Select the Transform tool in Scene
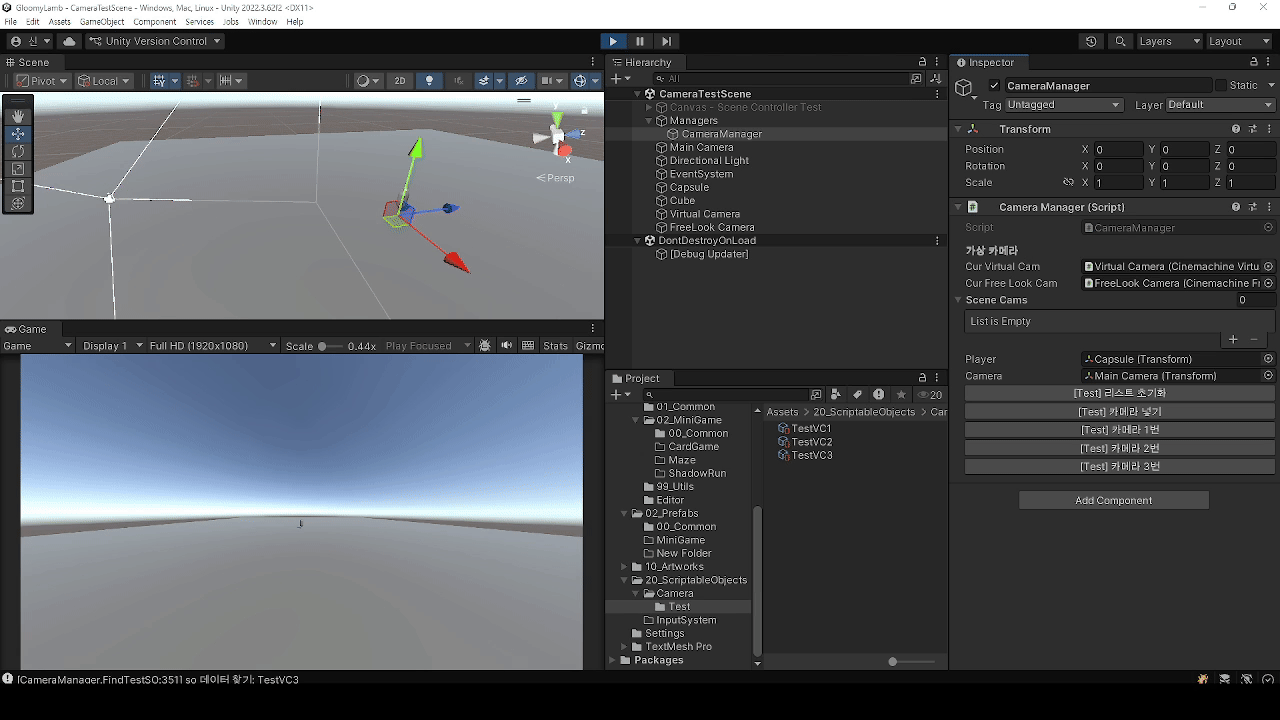Image resolution: width=1280 pixels, height=720 pixels. click(18, 203)
